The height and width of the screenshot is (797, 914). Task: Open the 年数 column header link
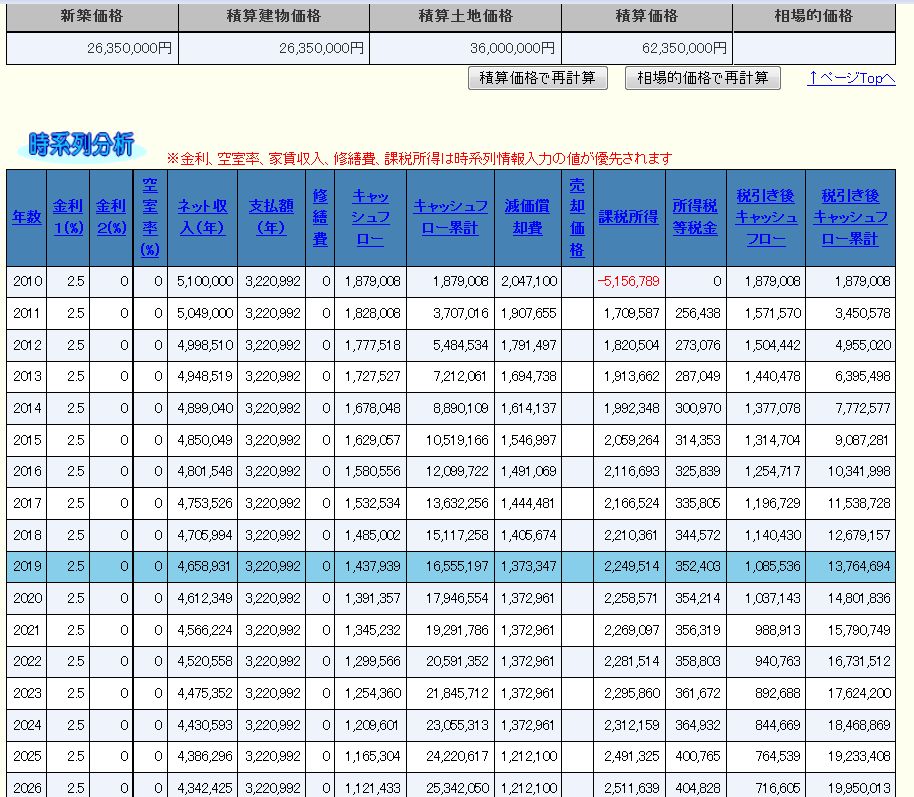click(26, 216)
